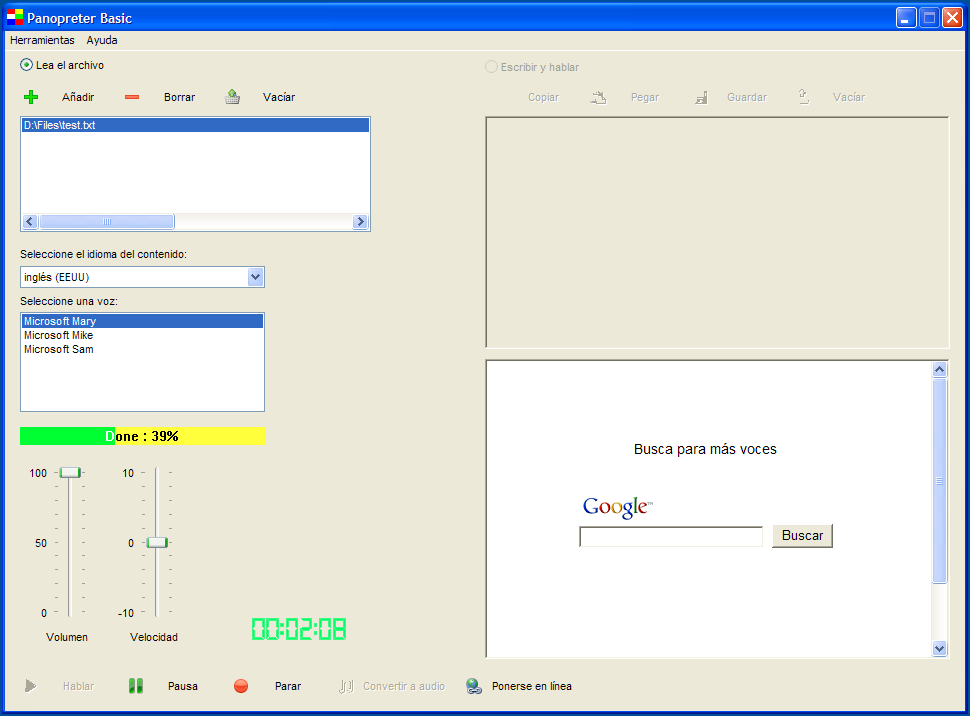The image size is (970, 716).
Task: Click the clear icon beside the greyed-out Vaciar
Action: click(804, 97)
